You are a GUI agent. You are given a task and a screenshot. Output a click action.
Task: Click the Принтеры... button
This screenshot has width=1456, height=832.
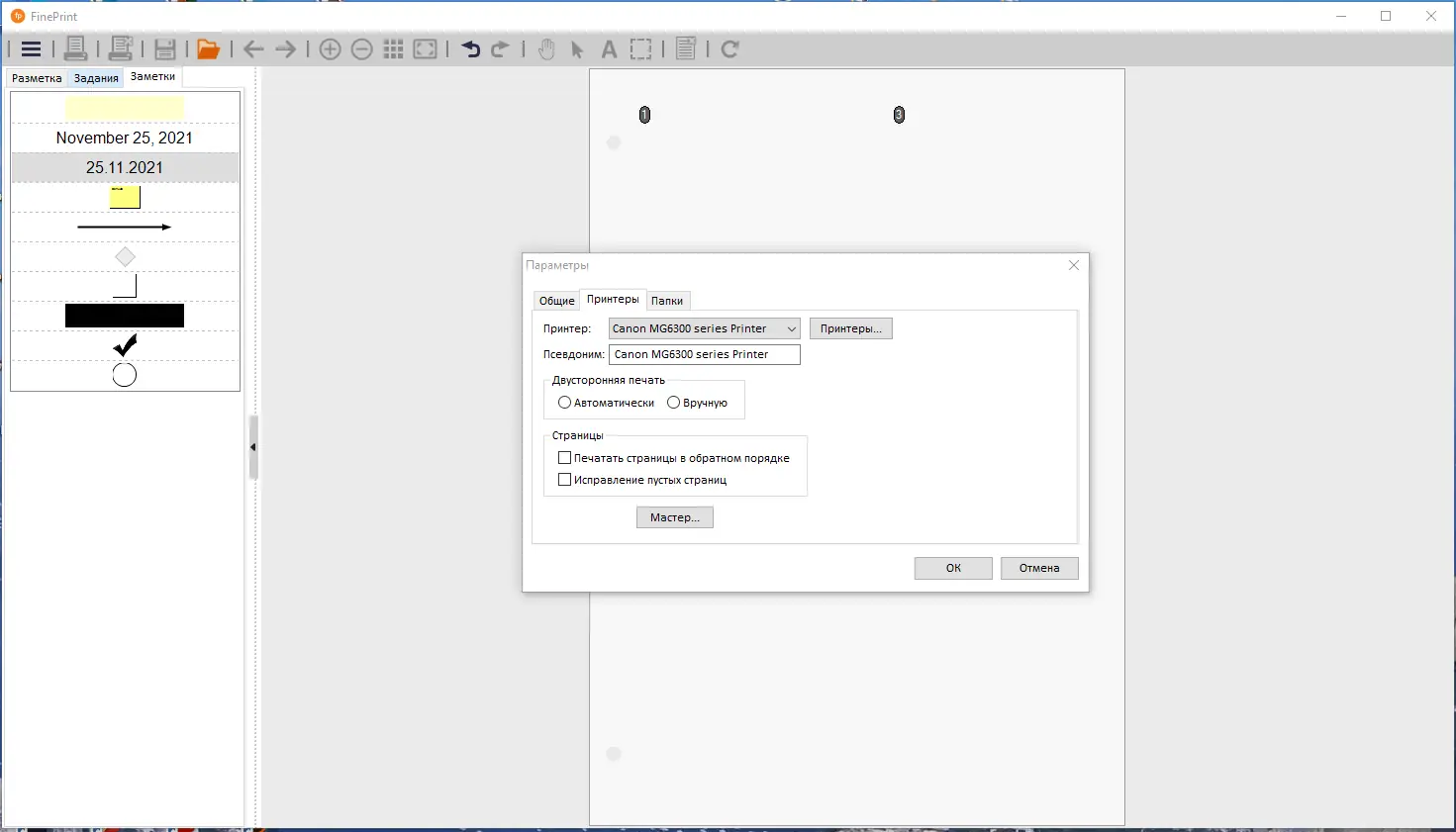(851, 328)
